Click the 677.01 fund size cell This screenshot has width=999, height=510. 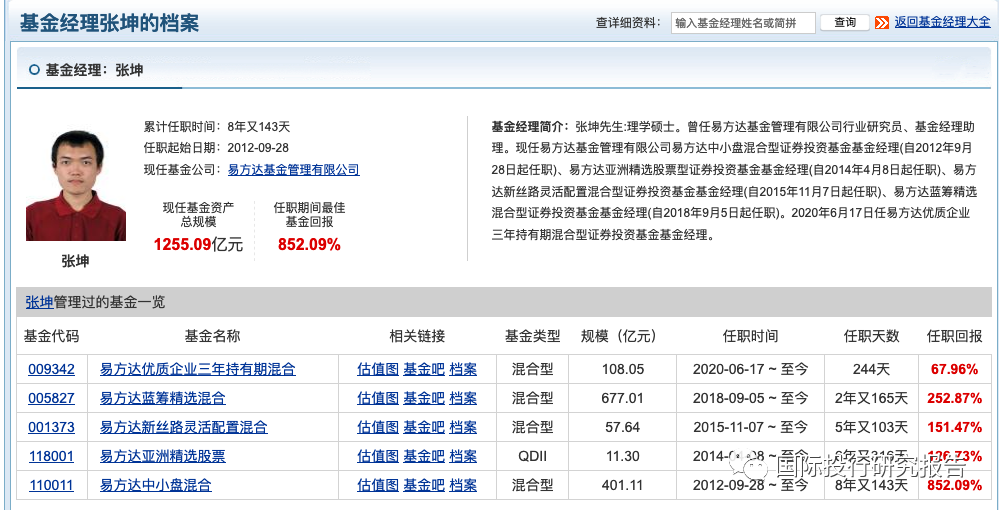click(623, 398)
